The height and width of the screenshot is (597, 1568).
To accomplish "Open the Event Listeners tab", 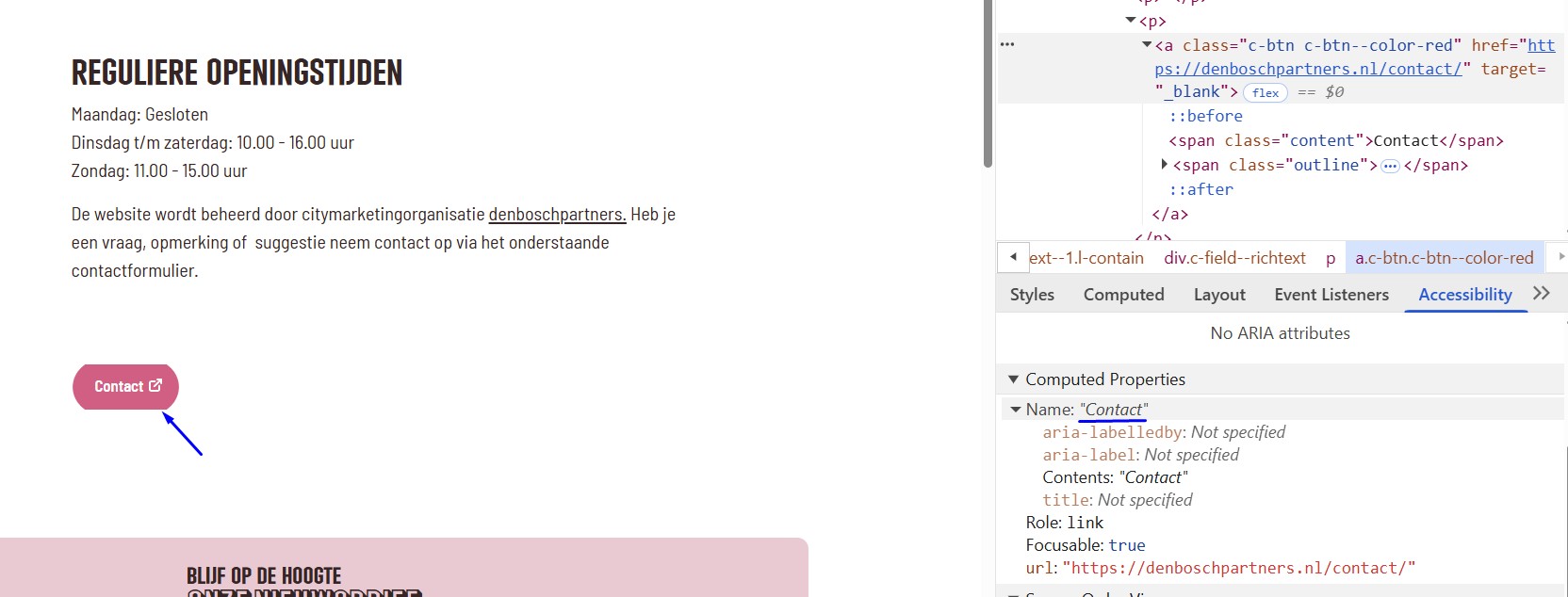I will 1331,295.
